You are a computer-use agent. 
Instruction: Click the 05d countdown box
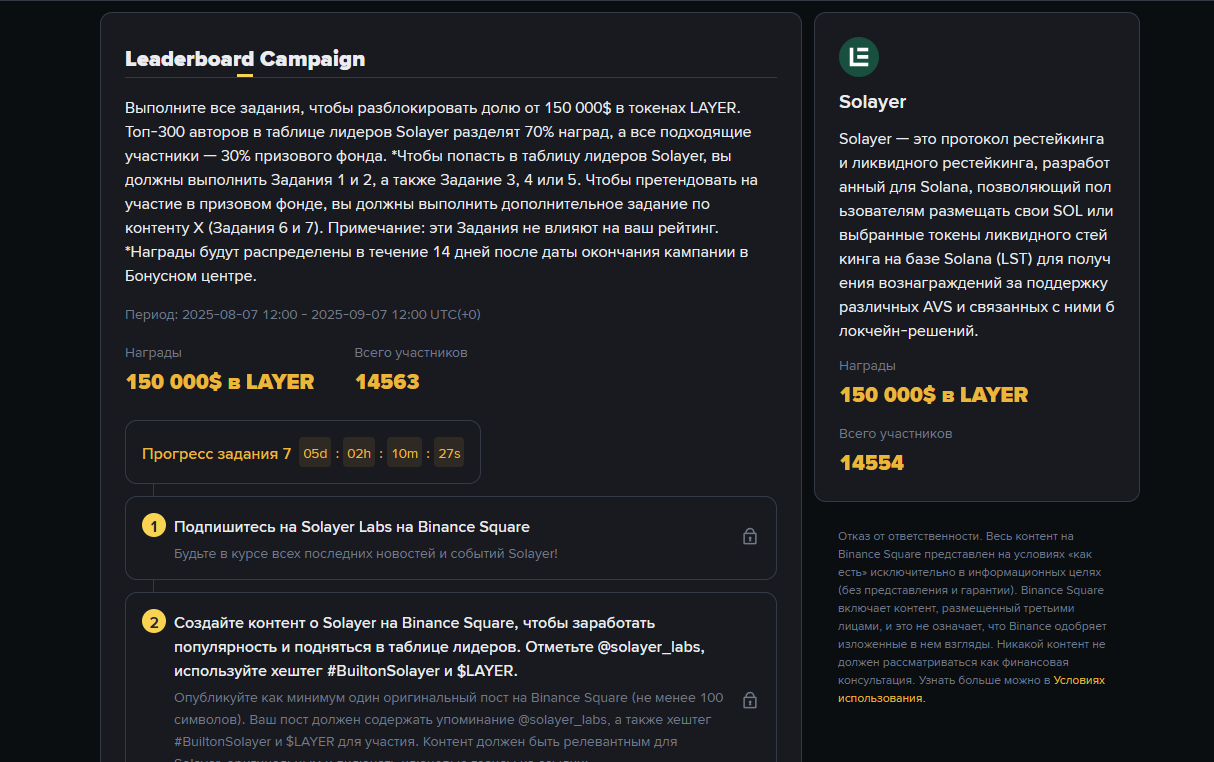point(315,454)
